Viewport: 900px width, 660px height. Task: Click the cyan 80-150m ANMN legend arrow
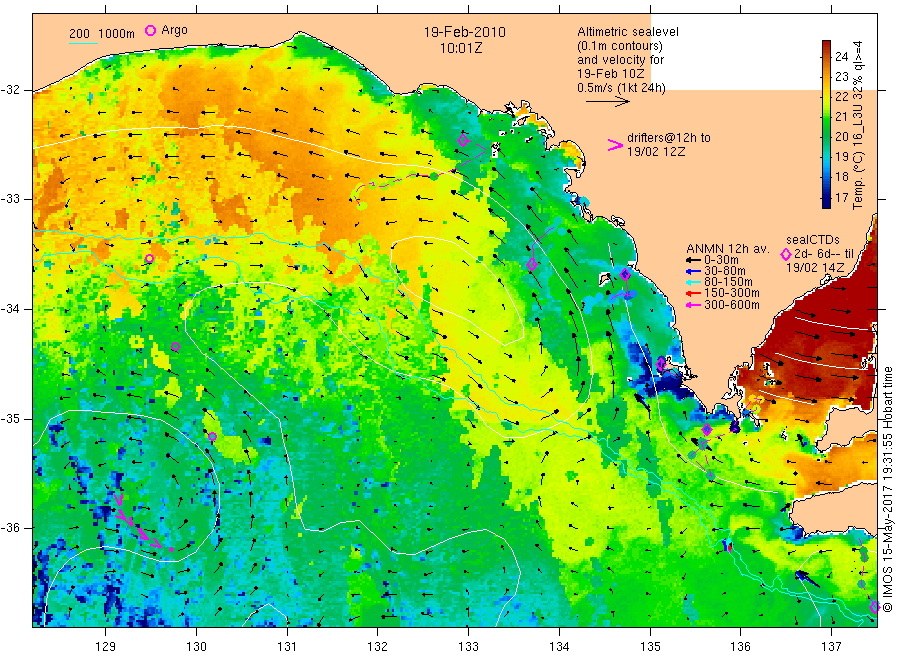pos(693,282)
